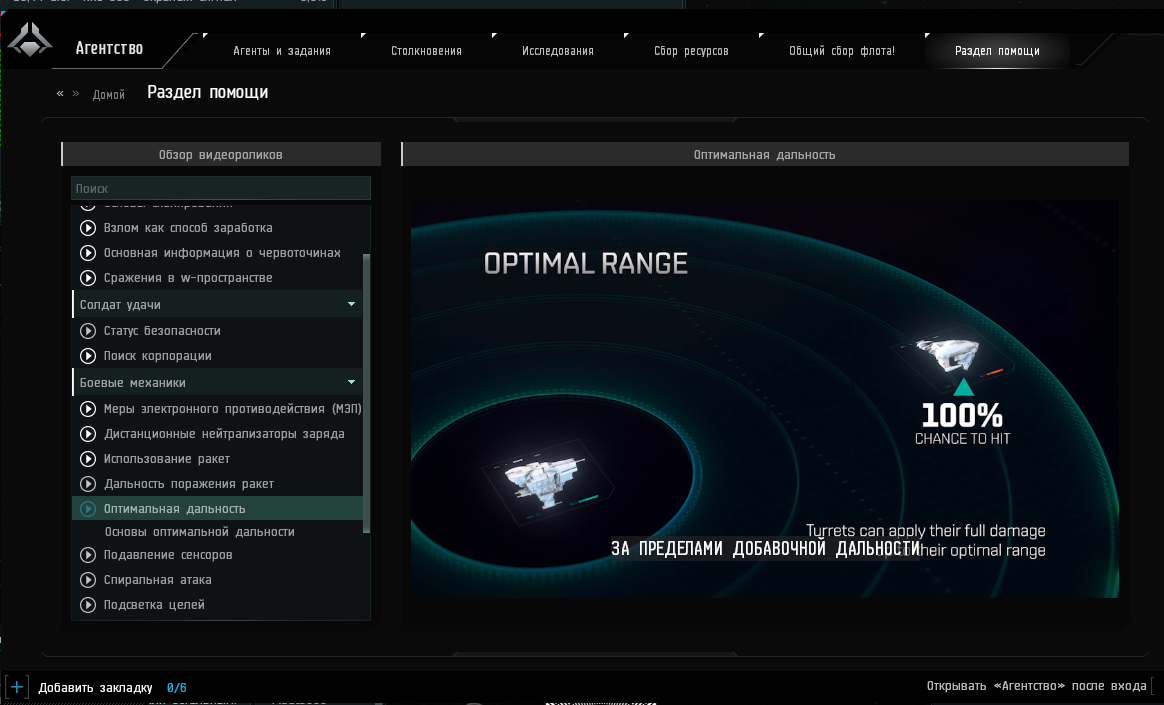Play icon for 'Меры электронного противодействия'
This screenshot has width=1164, height=705.
click(88, 409)
